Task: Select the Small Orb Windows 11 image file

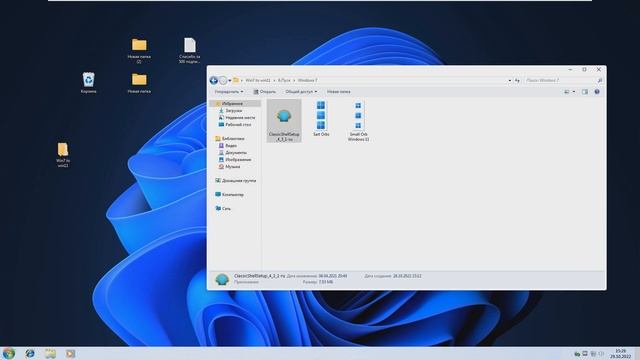Action: (x=358, y=121)
